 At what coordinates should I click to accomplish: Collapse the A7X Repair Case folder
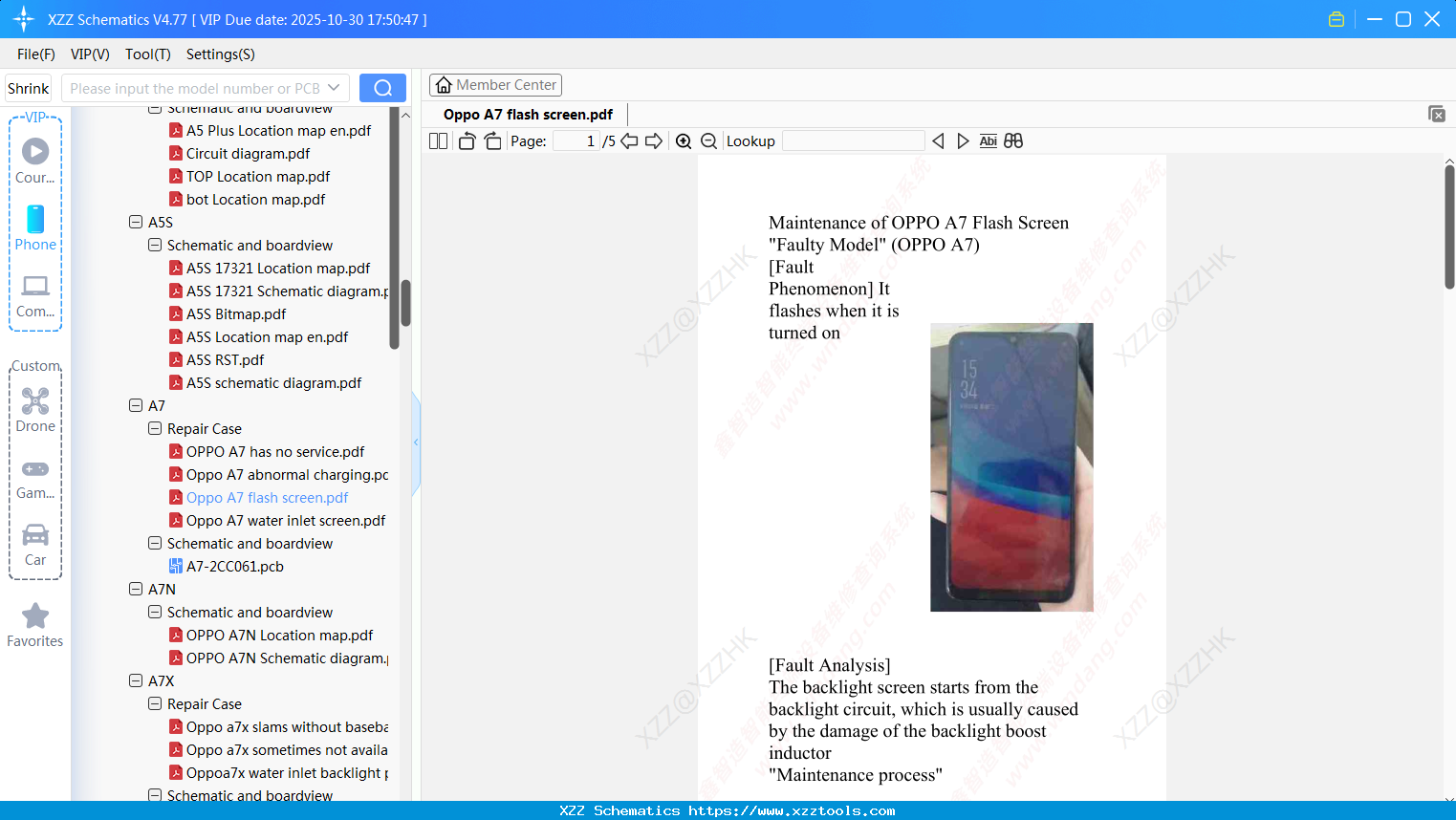tap(155, 704)
